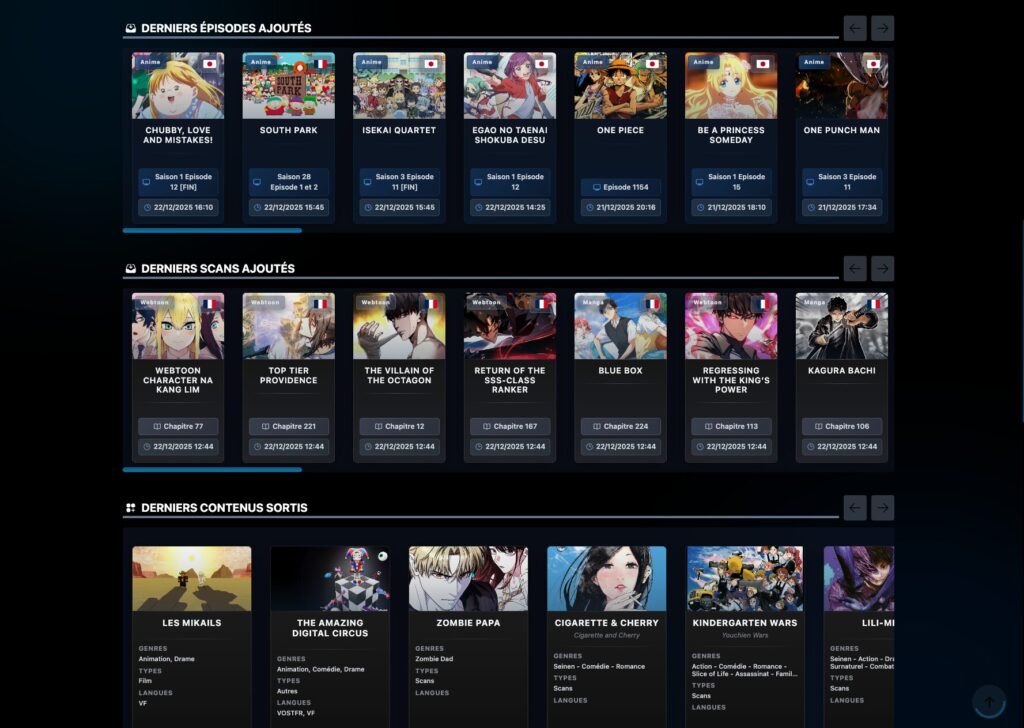Click horizontal scrollbar under episodes carousel
Image resolution: width=1024 pixels, height=728 pixels.
click(212, 230)
